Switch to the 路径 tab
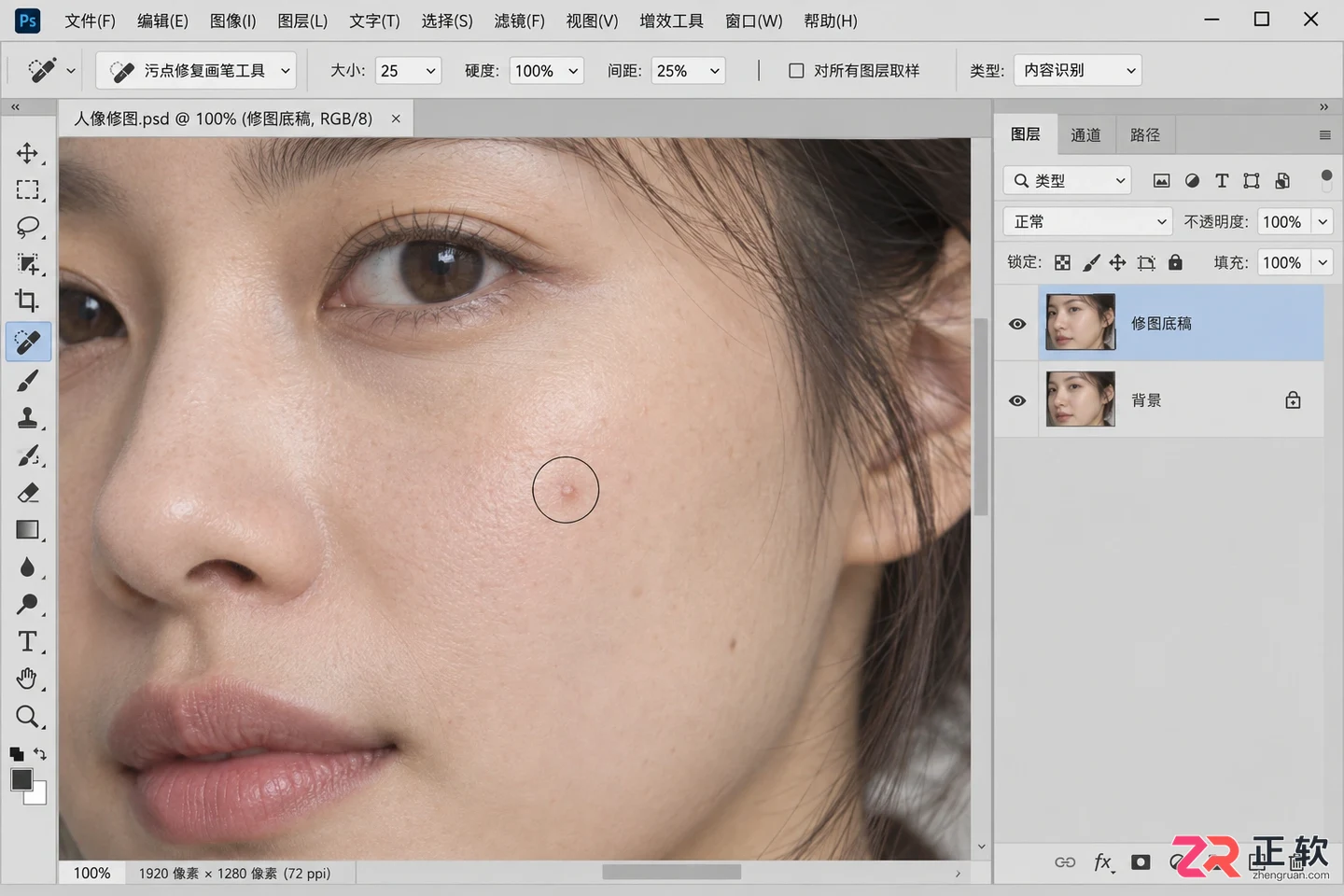 1145,135
